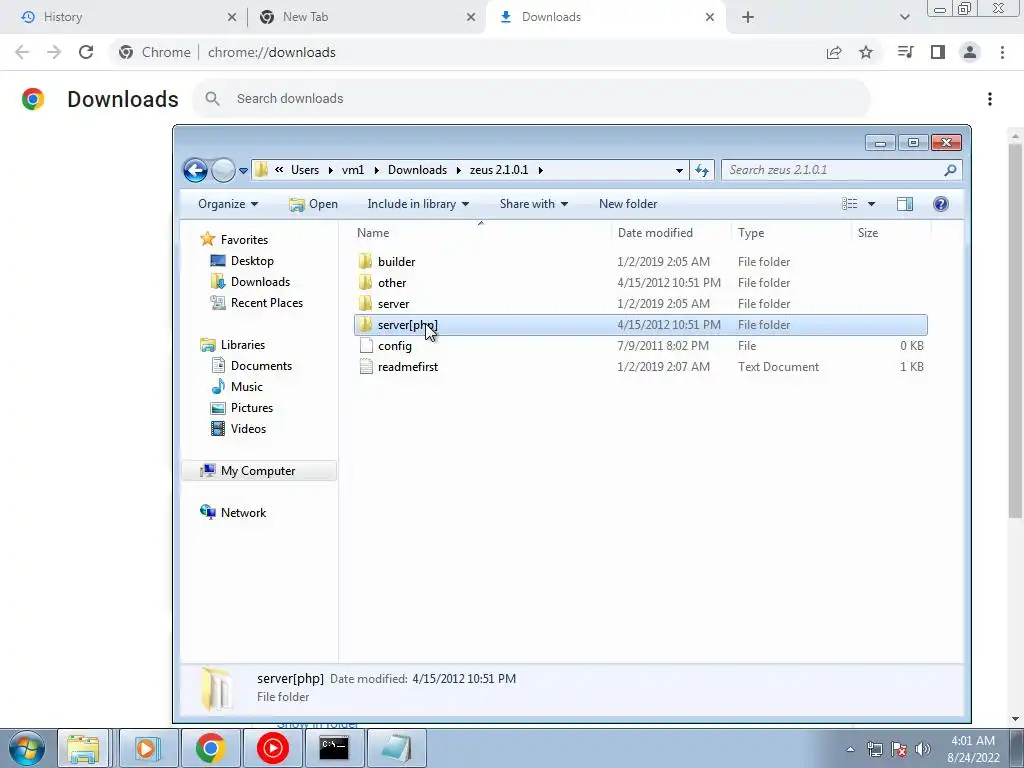Open the Music library
This screenshot has width=1024, height=768.
point(246,387)
